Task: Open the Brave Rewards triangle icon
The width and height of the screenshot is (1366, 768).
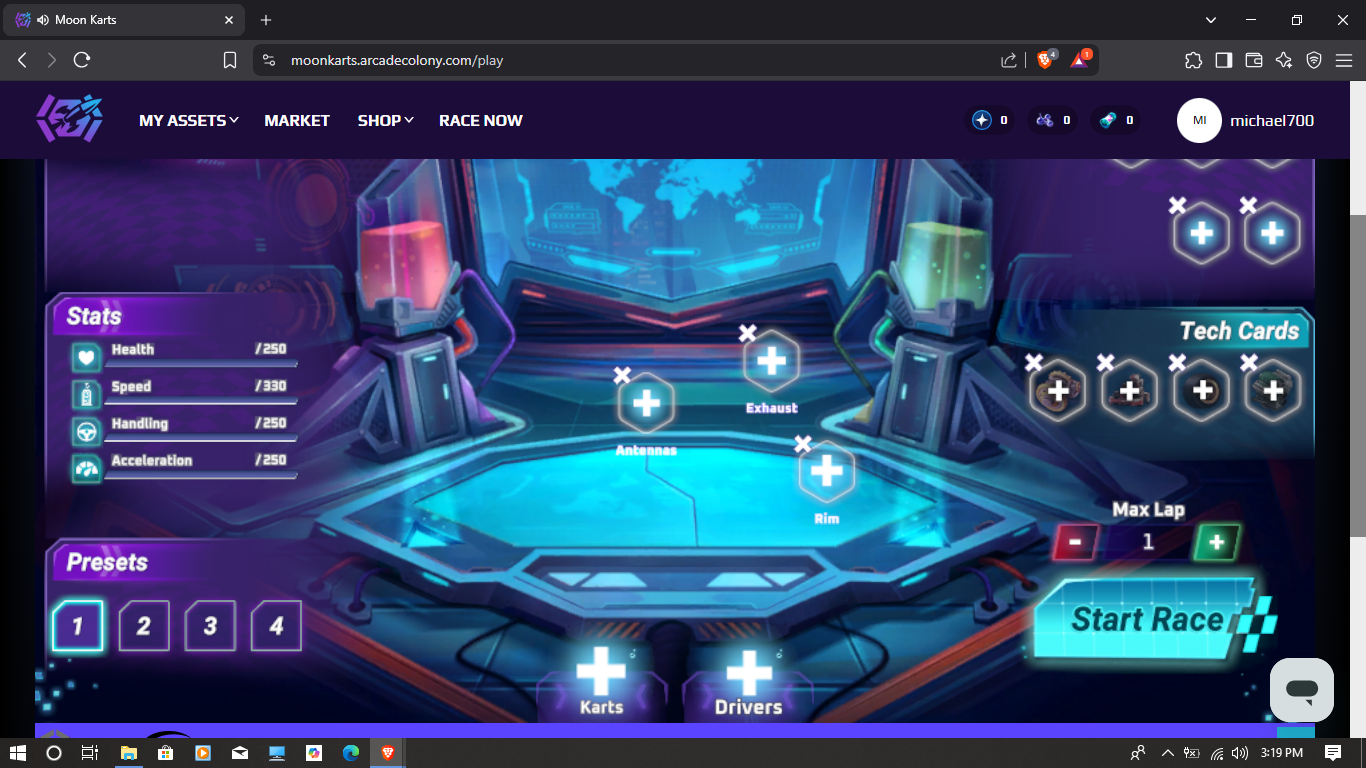Action: pos(1080,60)
